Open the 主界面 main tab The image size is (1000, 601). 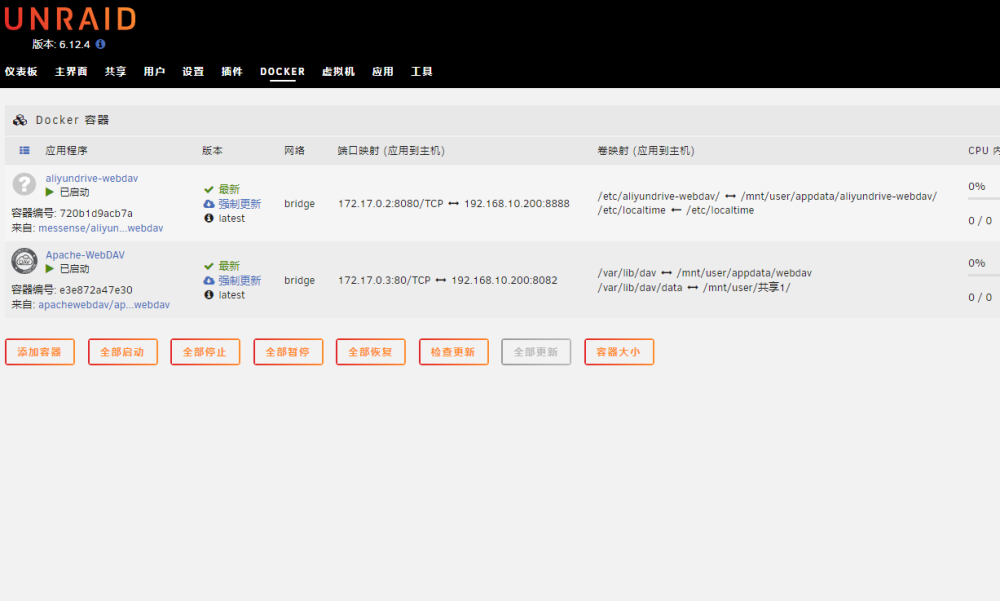click(71, 71)
